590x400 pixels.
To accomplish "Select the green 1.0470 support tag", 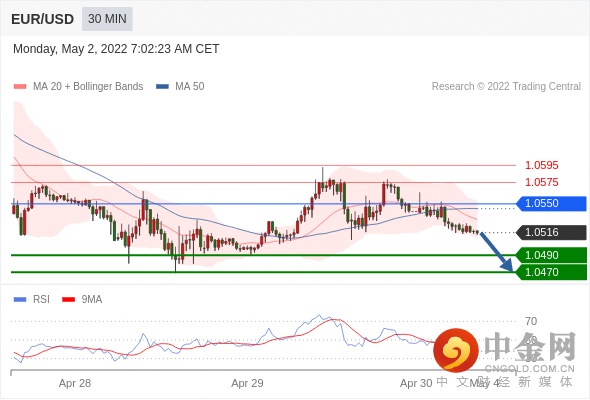I will pos(551,272).
